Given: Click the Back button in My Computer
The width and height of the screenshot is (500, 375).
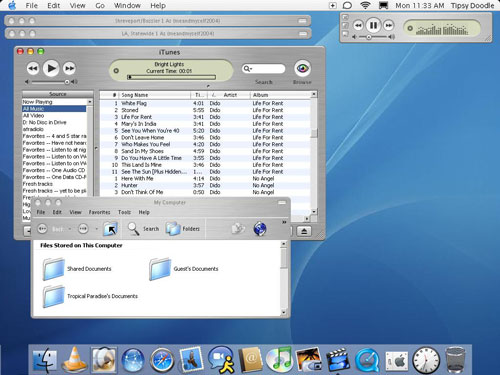Looking at the screenshot, I should pyautogui.click(x=42, y=229).
